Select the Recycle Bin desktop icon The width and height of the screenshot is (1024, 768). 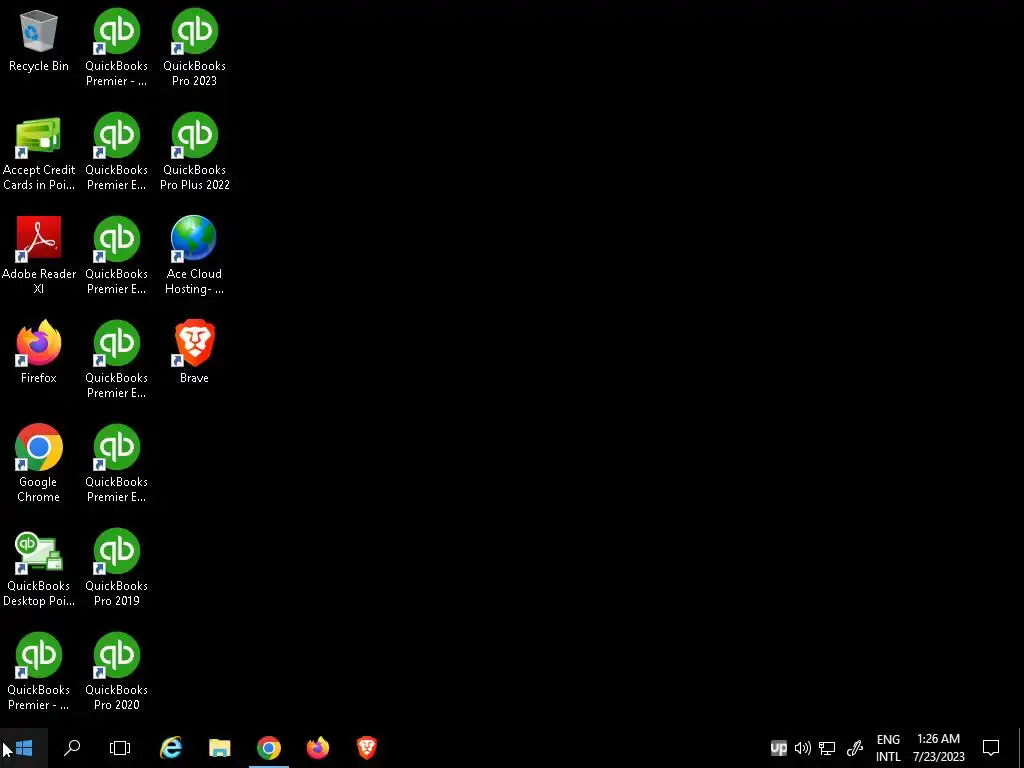[x=39, y=41]
